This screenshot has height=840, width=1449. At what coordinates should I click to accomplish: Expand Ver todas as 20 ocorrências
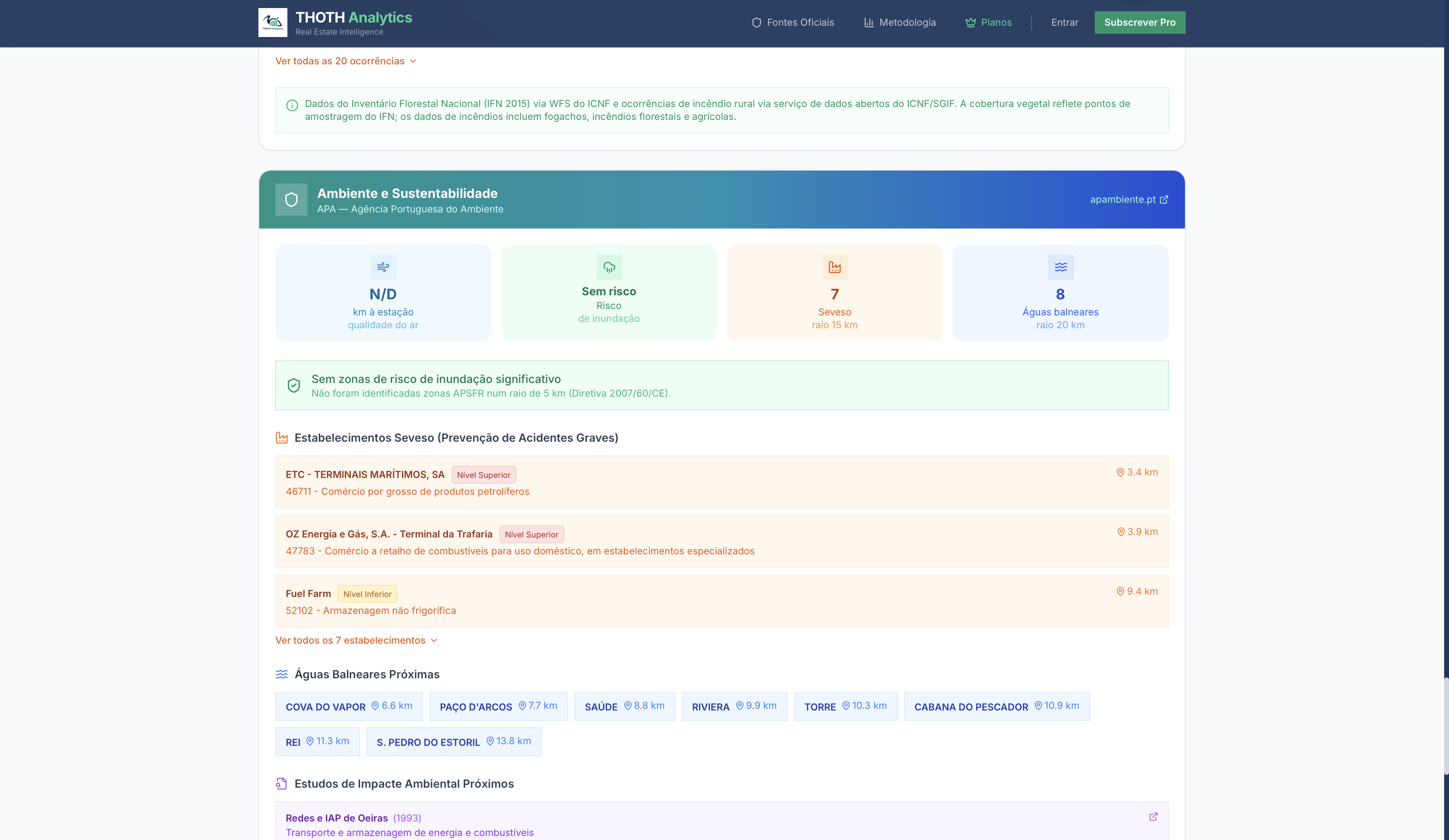[x=346, y=61]
